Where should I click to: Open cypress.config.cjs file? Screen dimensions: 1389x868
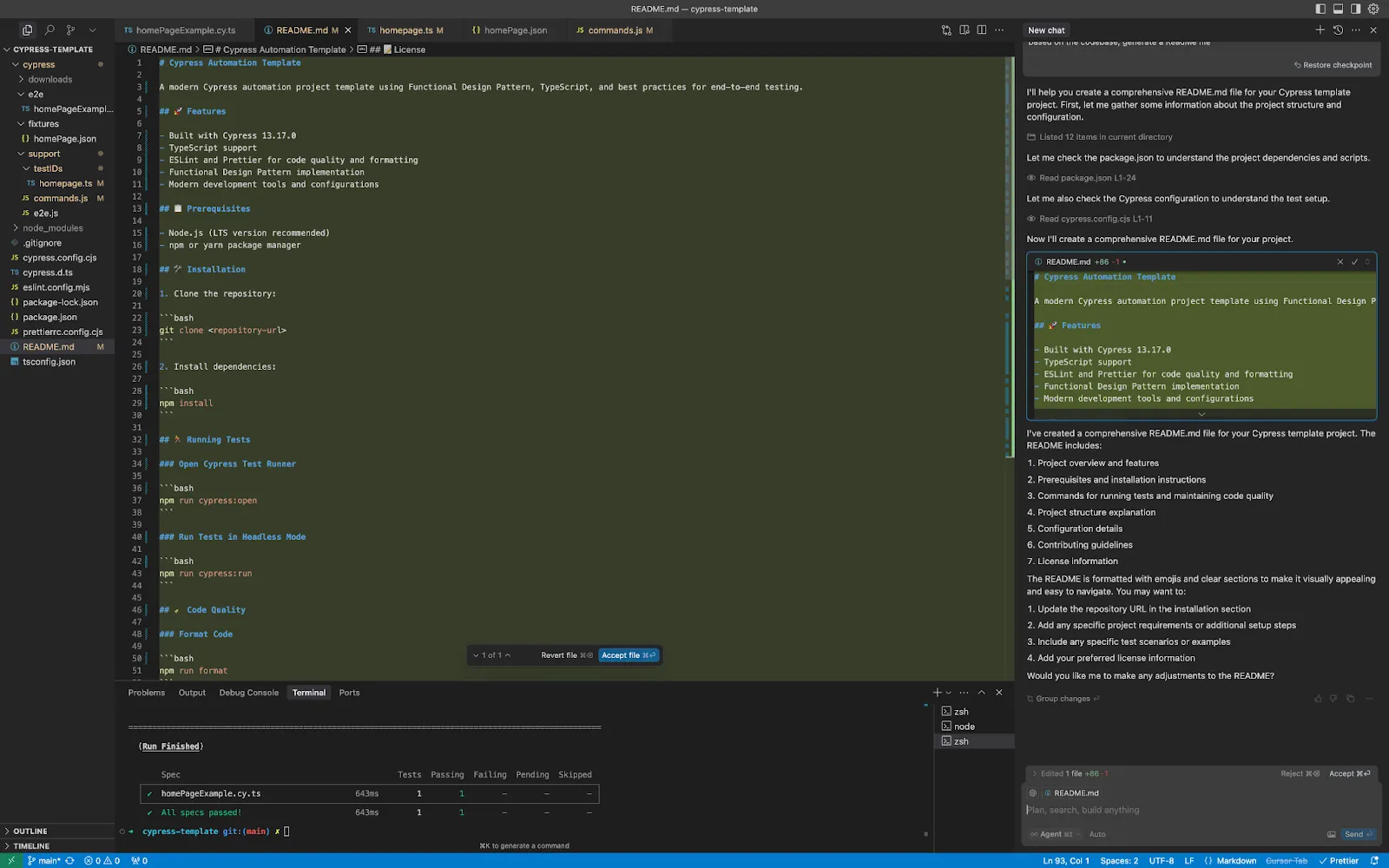(59, 258)
